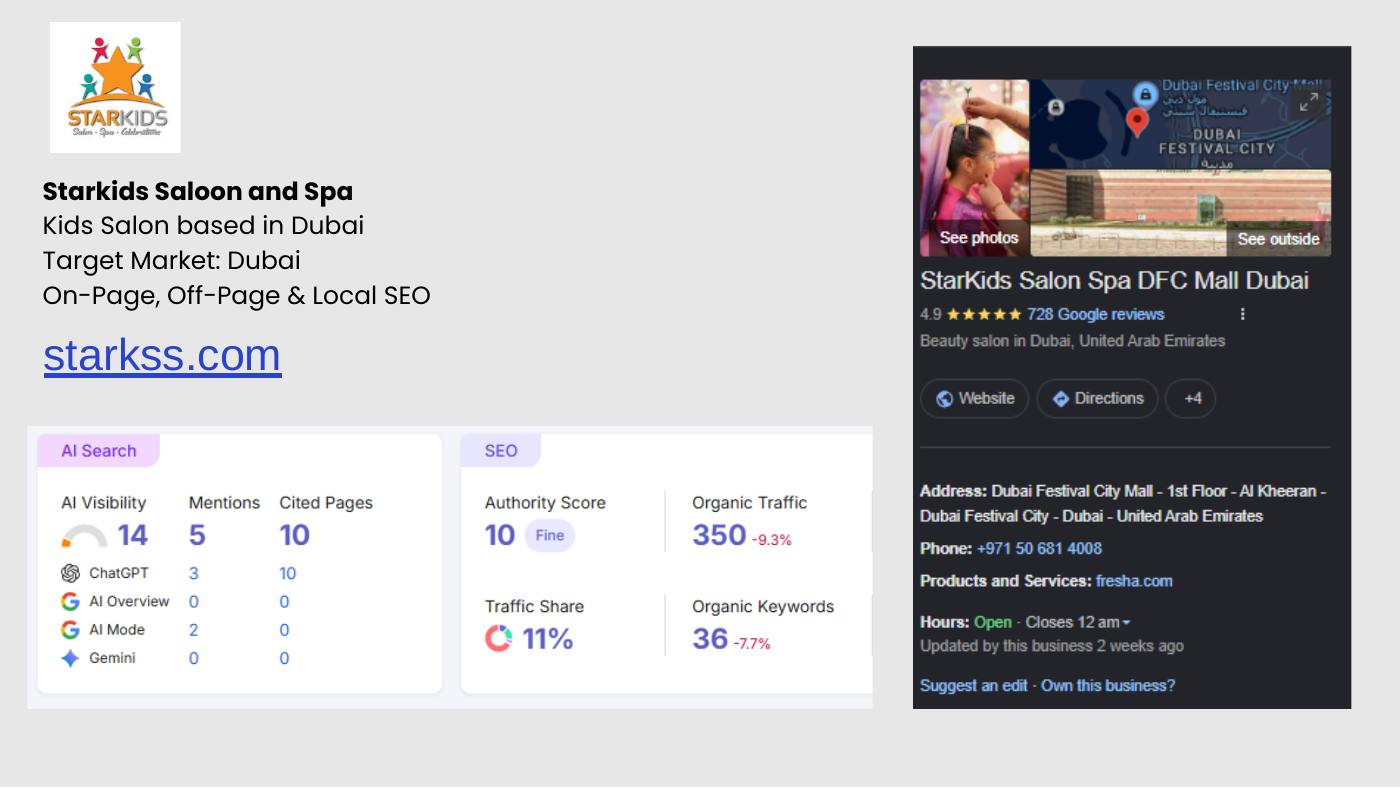
Task: Open the fresha.com link
Action: [1134, 581]
